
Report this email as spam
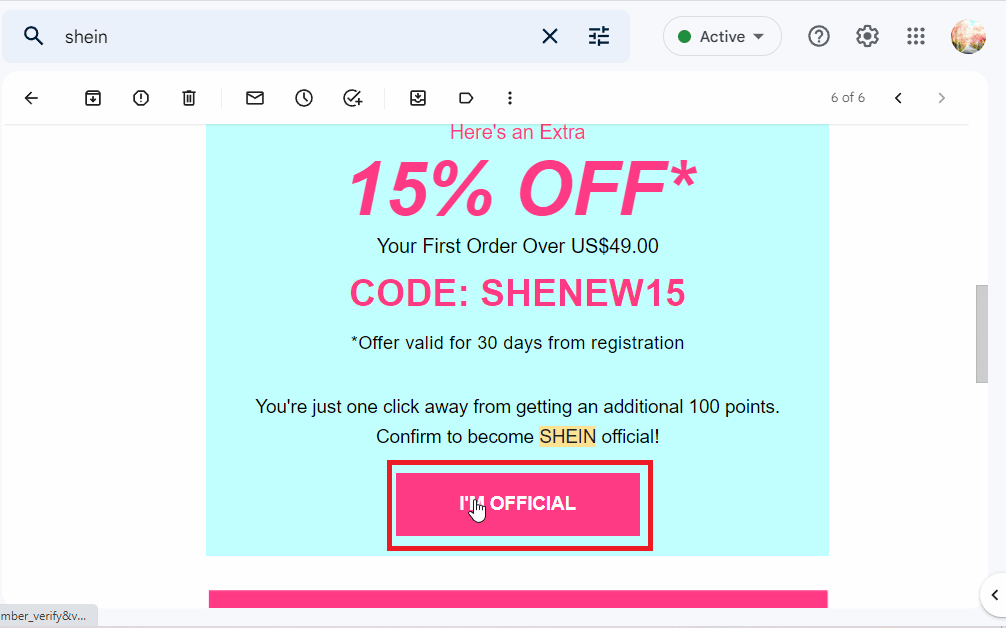140,97
